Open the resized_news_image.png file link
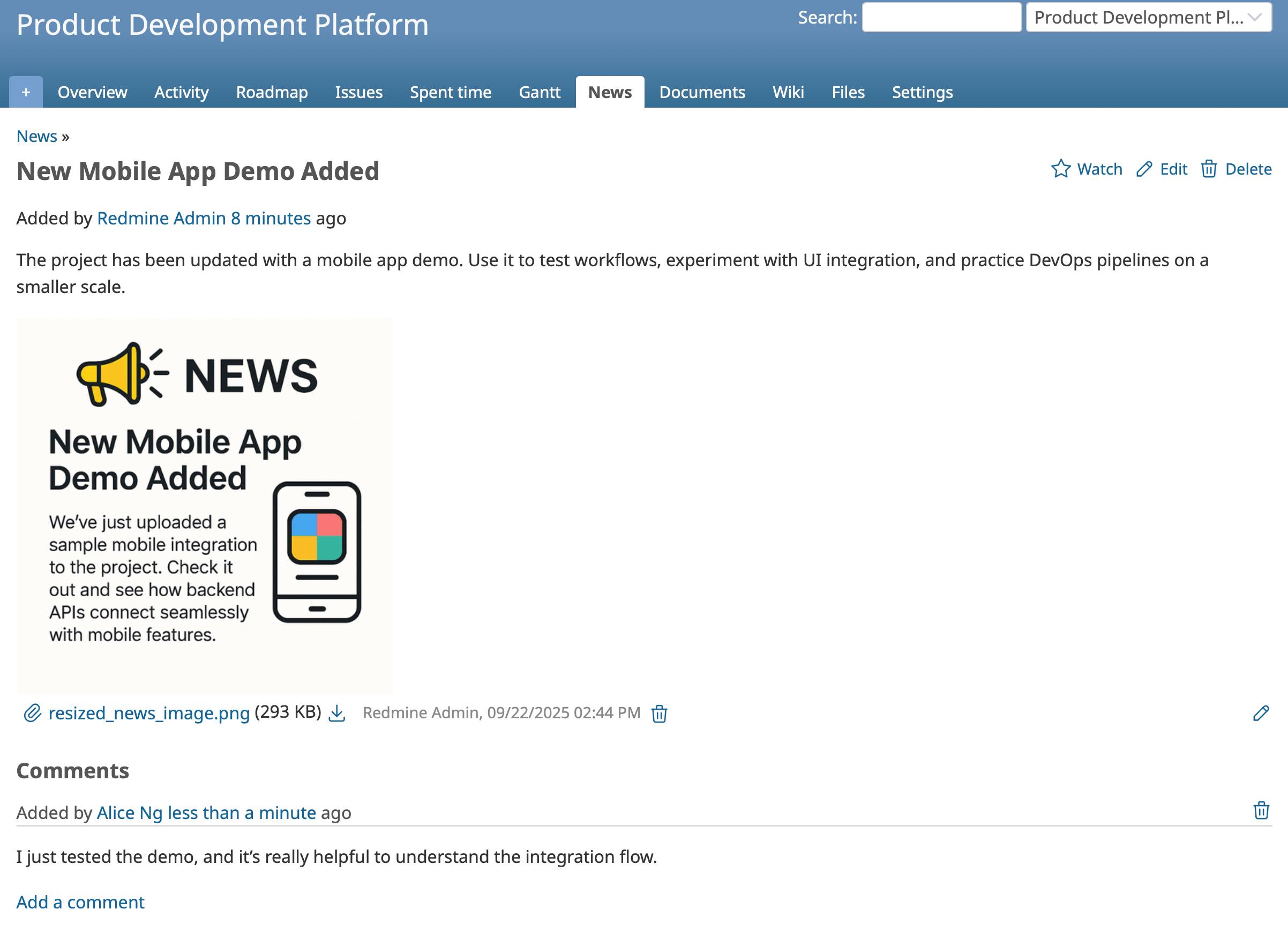The height and width of the screenshot is (932, 1288). (149, 713)
